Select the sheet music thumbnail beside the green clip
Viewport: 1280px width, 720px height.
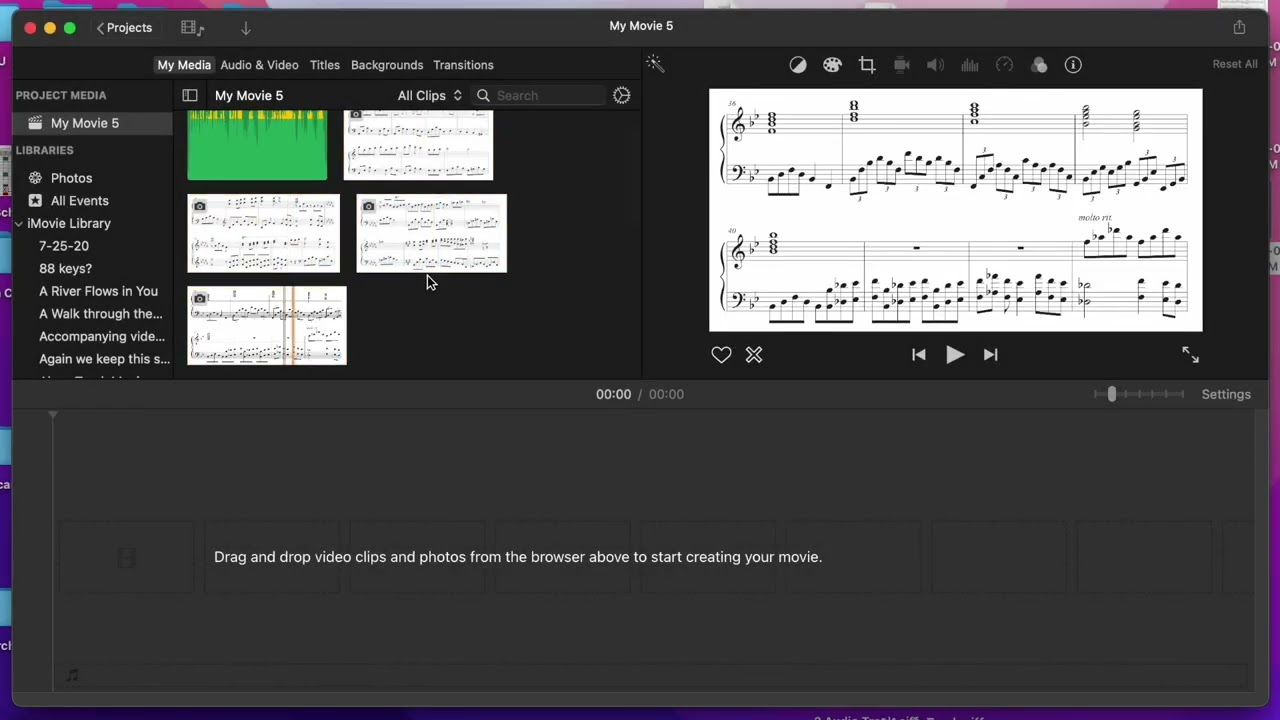click(x=418, y=145)
